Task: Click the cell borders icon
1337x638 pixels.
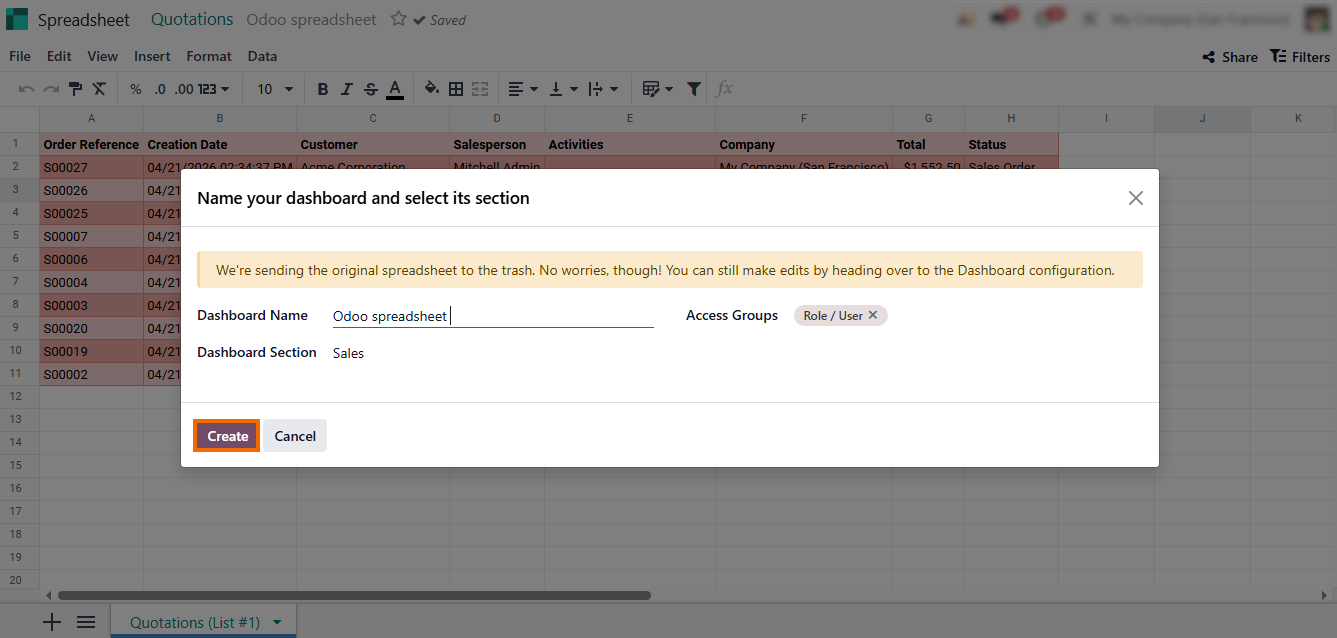Action: 456,89
